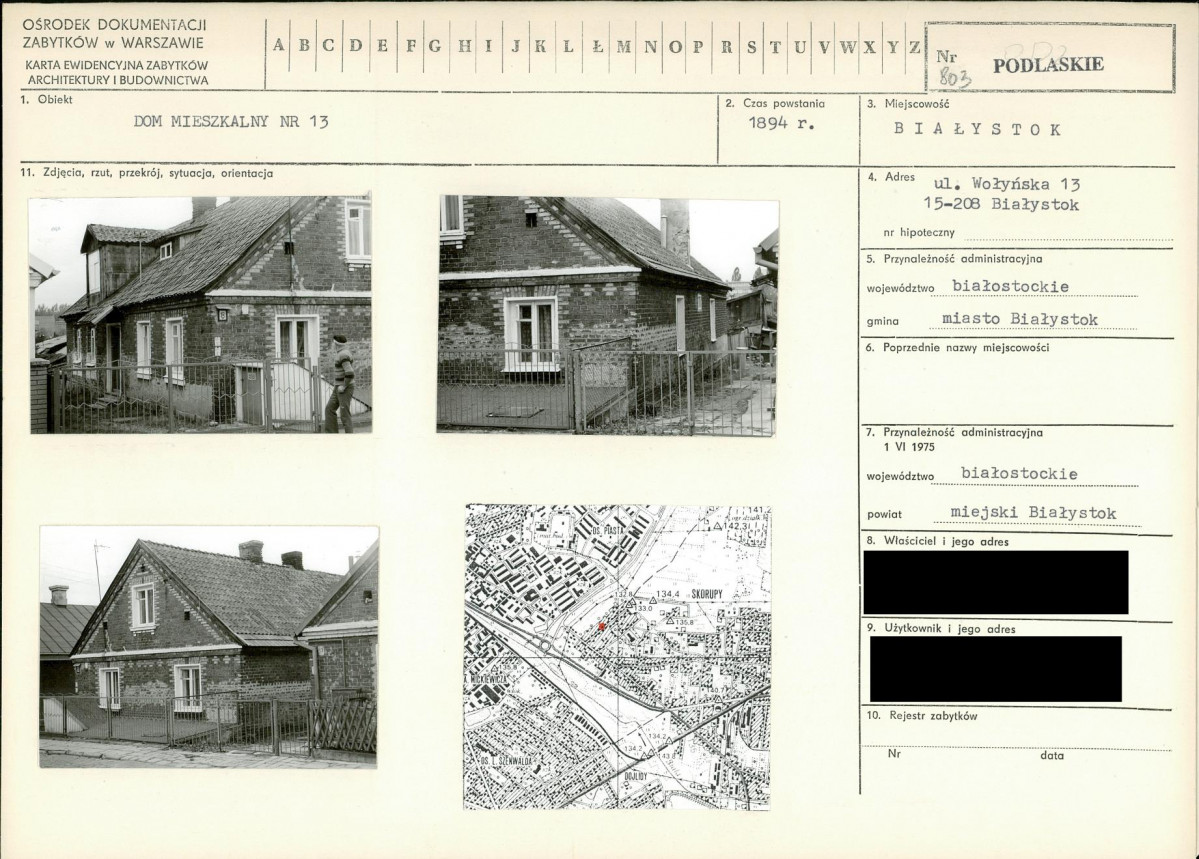Click the gmina value miasto Białystok
This screenshot has width=1199, height=859.
pyautogui.click(x=1020, y=320)
